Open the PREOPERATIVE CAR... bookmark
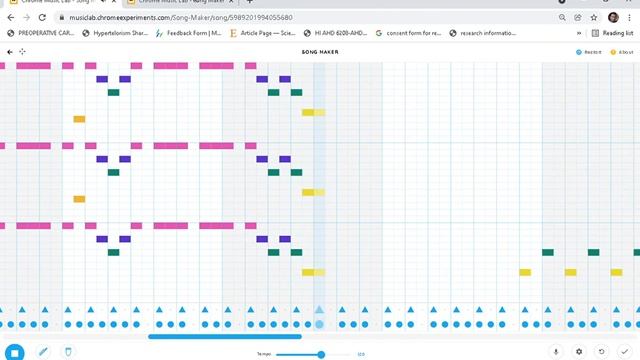Viewport: 640px width, 360px height. pos(41,33)
